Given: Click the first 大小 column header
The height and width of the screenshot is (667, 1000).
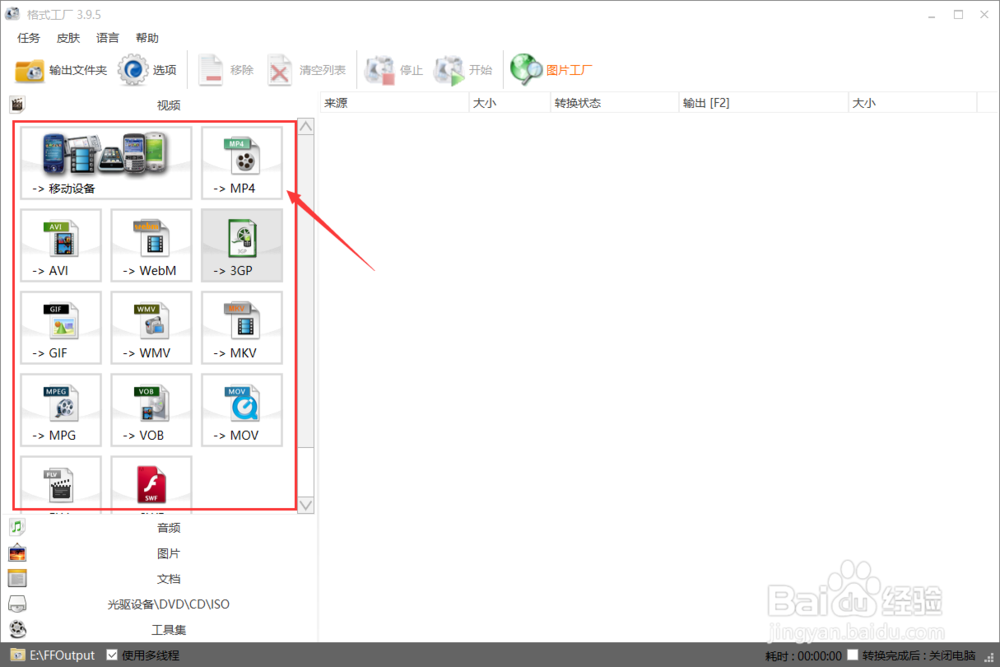Looking at the screenshot, I should (x=509, y=103).
